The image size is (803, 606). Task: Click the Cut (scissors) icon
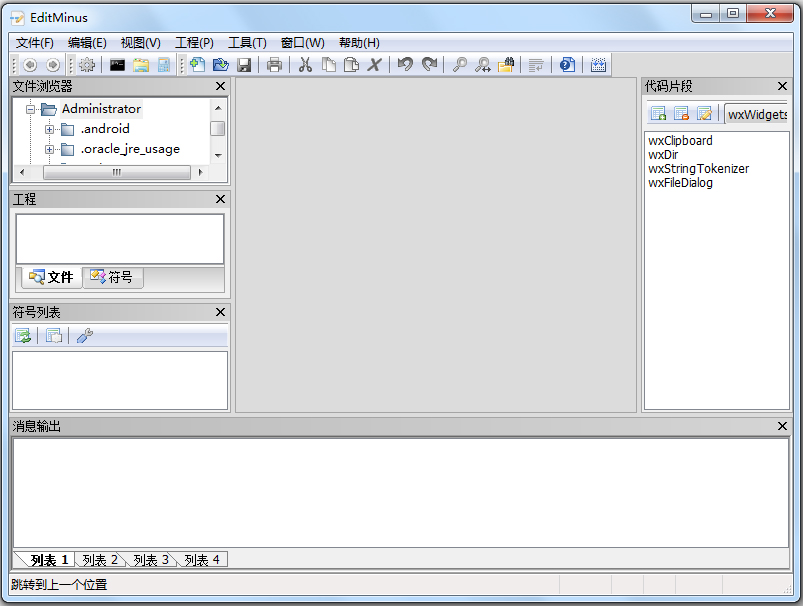coord(306,65)
